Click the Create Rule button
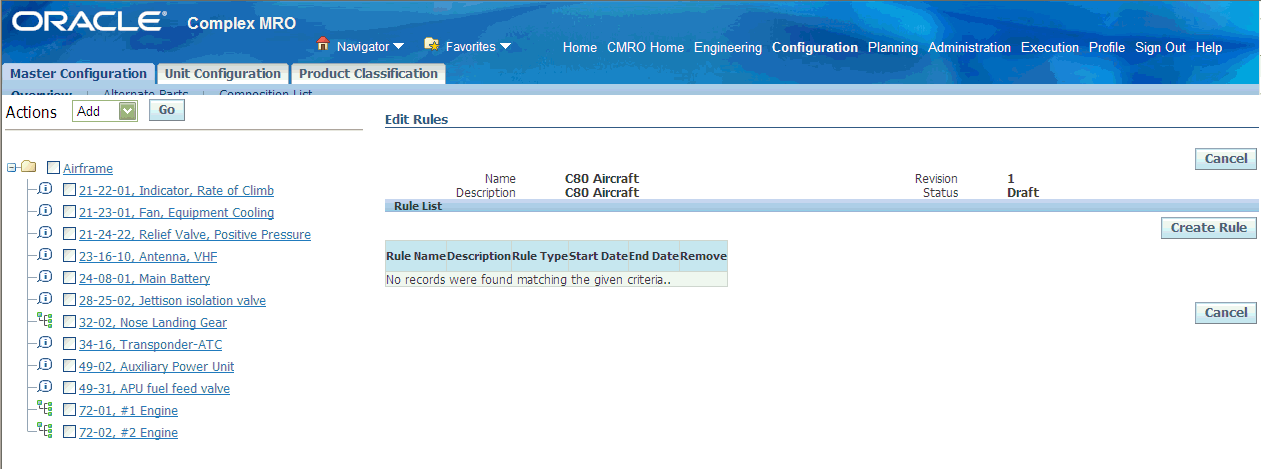 pos(1209,227)
